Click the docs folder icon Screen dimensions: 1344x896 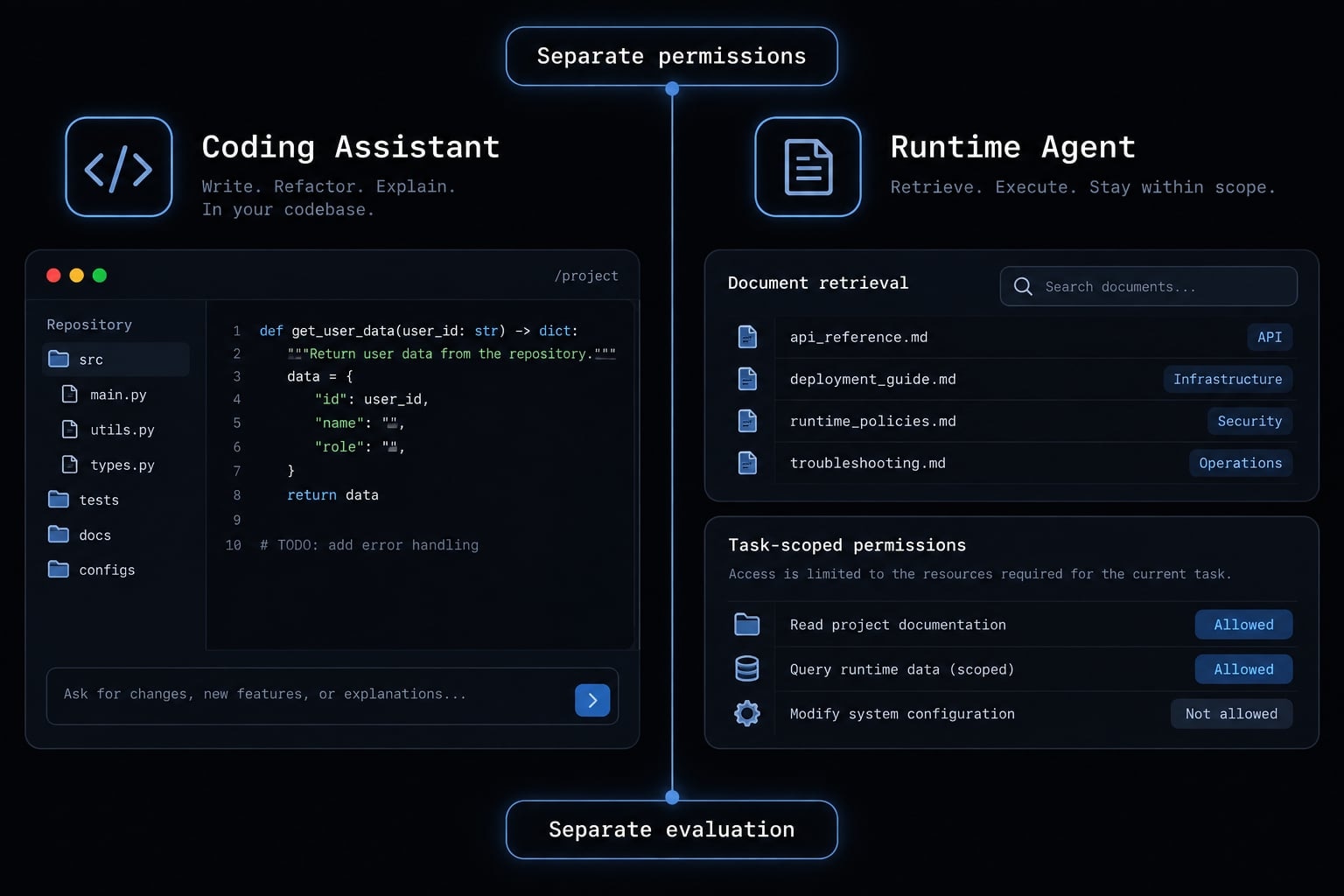(x=59, y=534)
